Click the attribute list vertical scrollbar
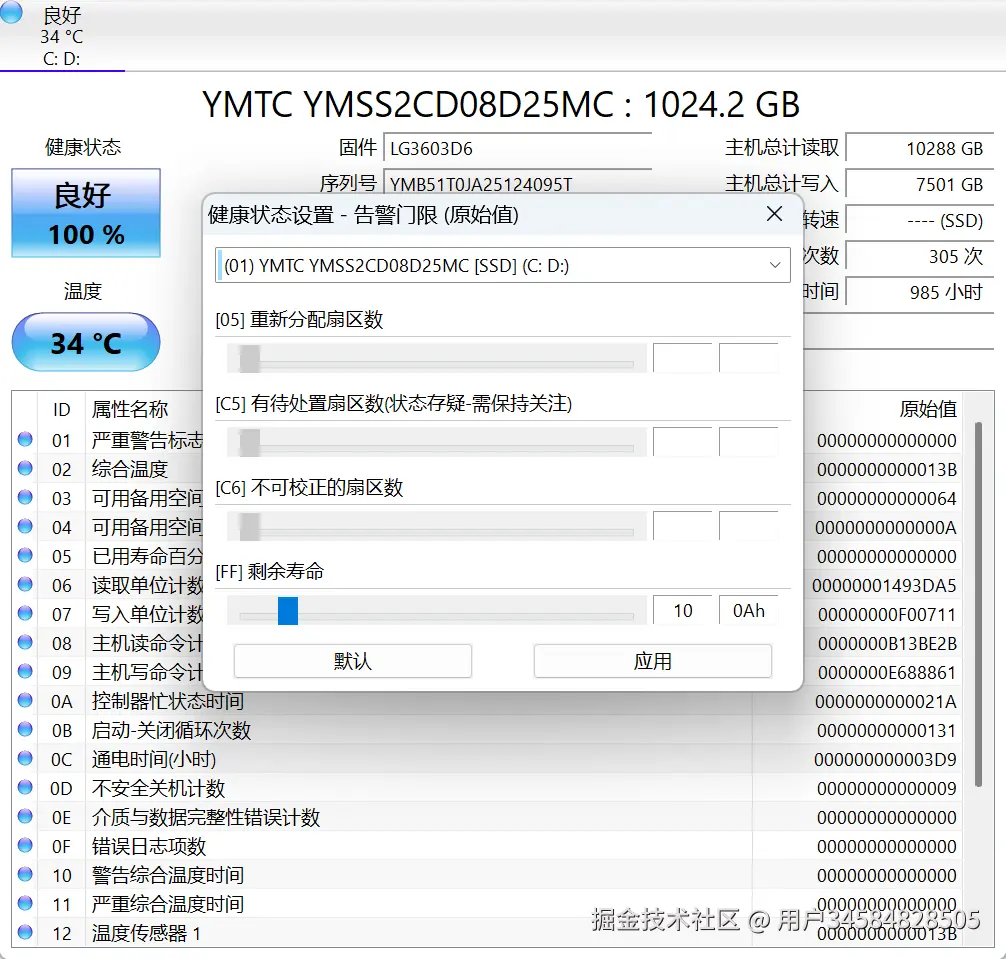Screen dimensions: 1006x959 click(978, 604)
